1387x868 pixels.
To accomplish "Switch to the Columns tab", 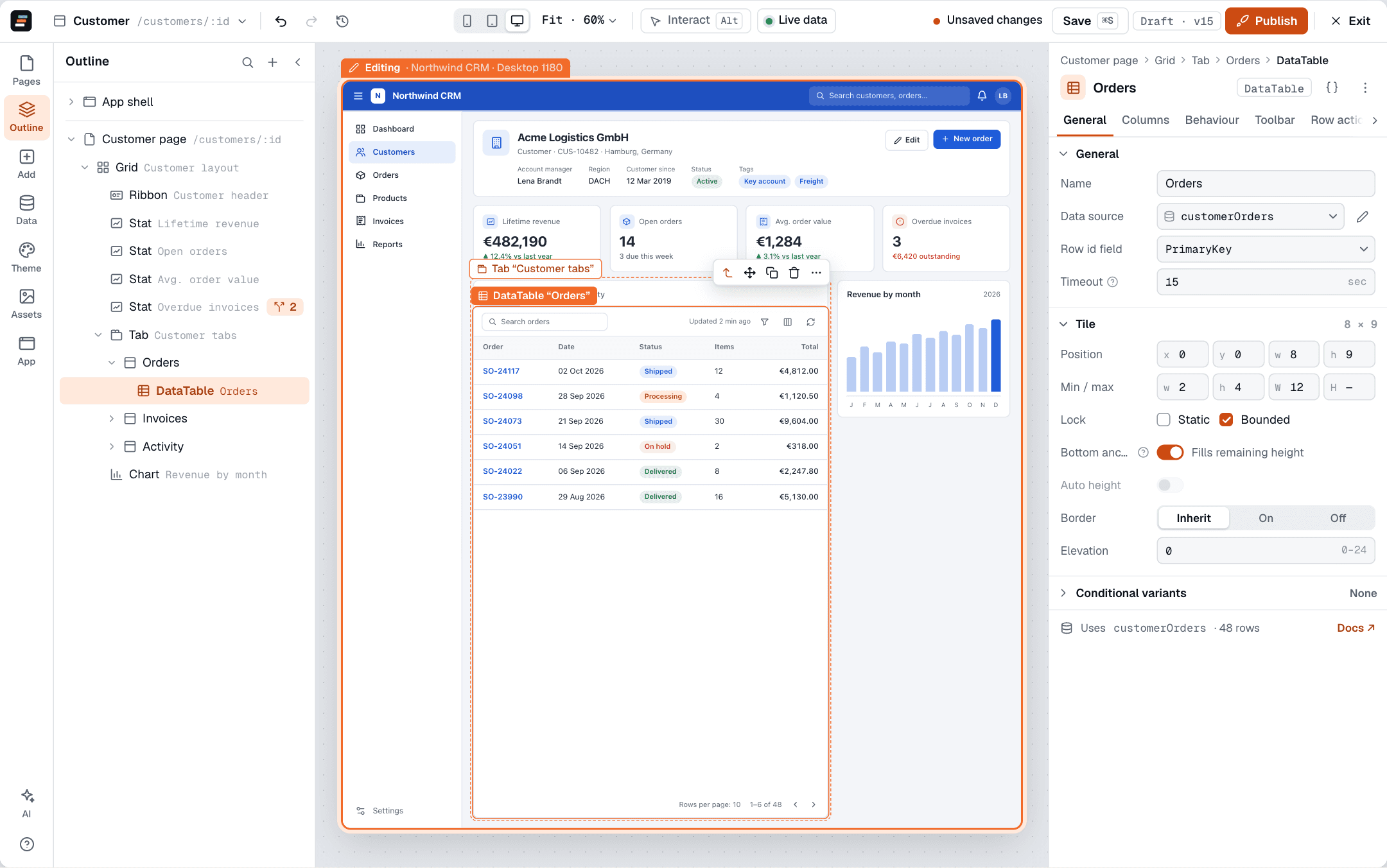I will (x=1145, y=120).
